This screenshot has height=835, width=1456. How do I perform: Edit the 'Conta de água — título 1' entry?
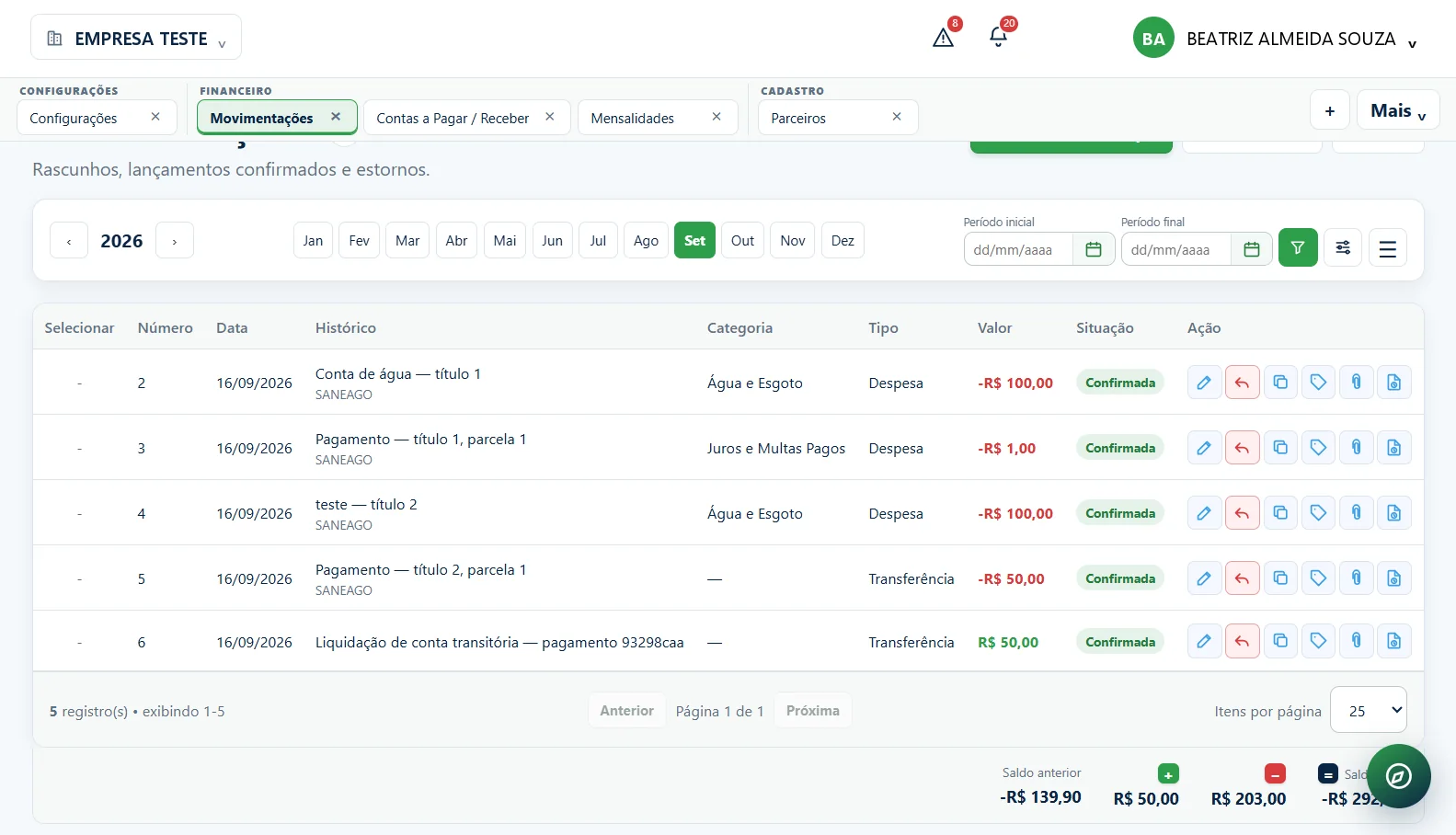pyautogui.click(x=1204, y=383)
